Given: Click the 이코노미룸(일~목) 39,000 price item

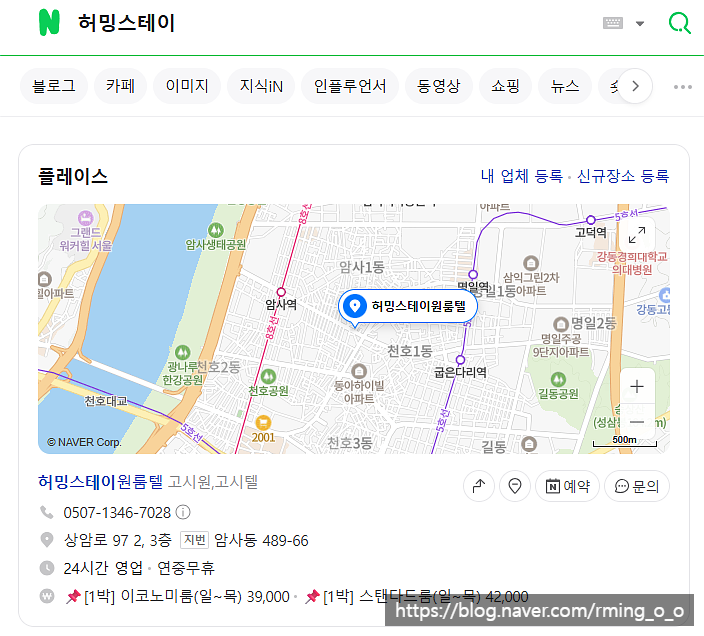Looking at the screenshot, I should pos(178,597).
